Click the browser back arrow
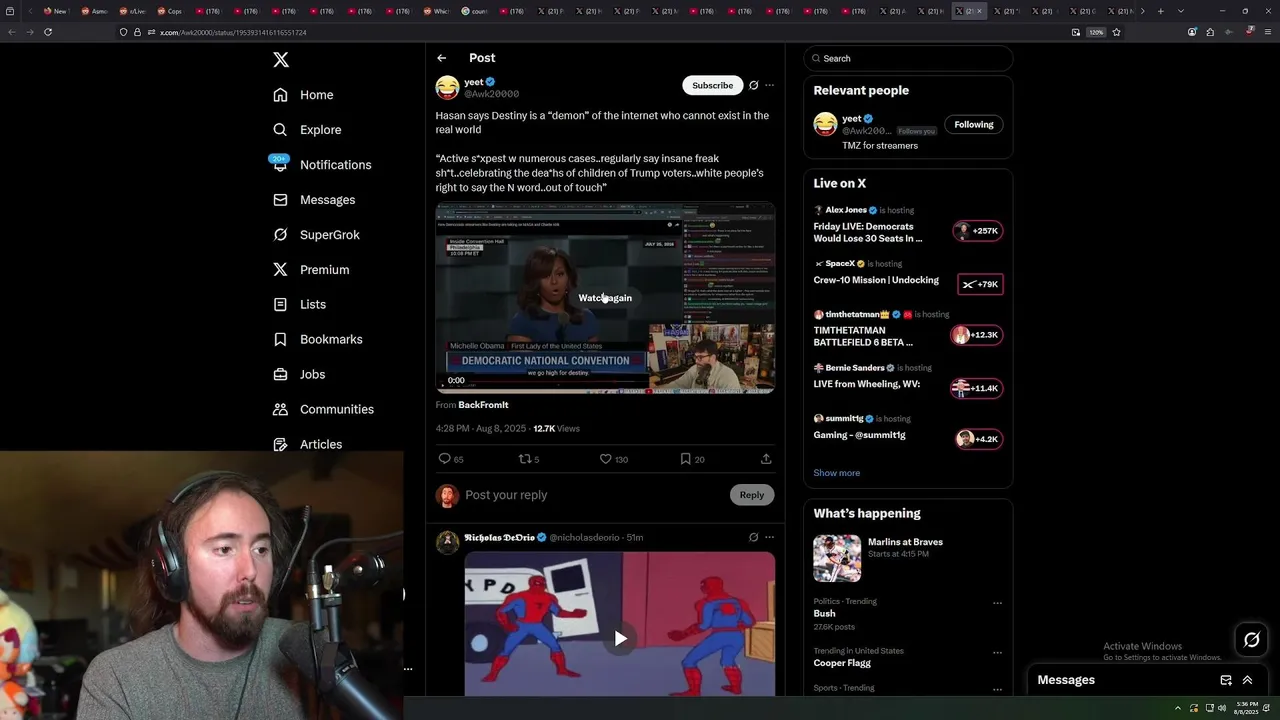This screenshot has width=1280, height=720. 11,32
